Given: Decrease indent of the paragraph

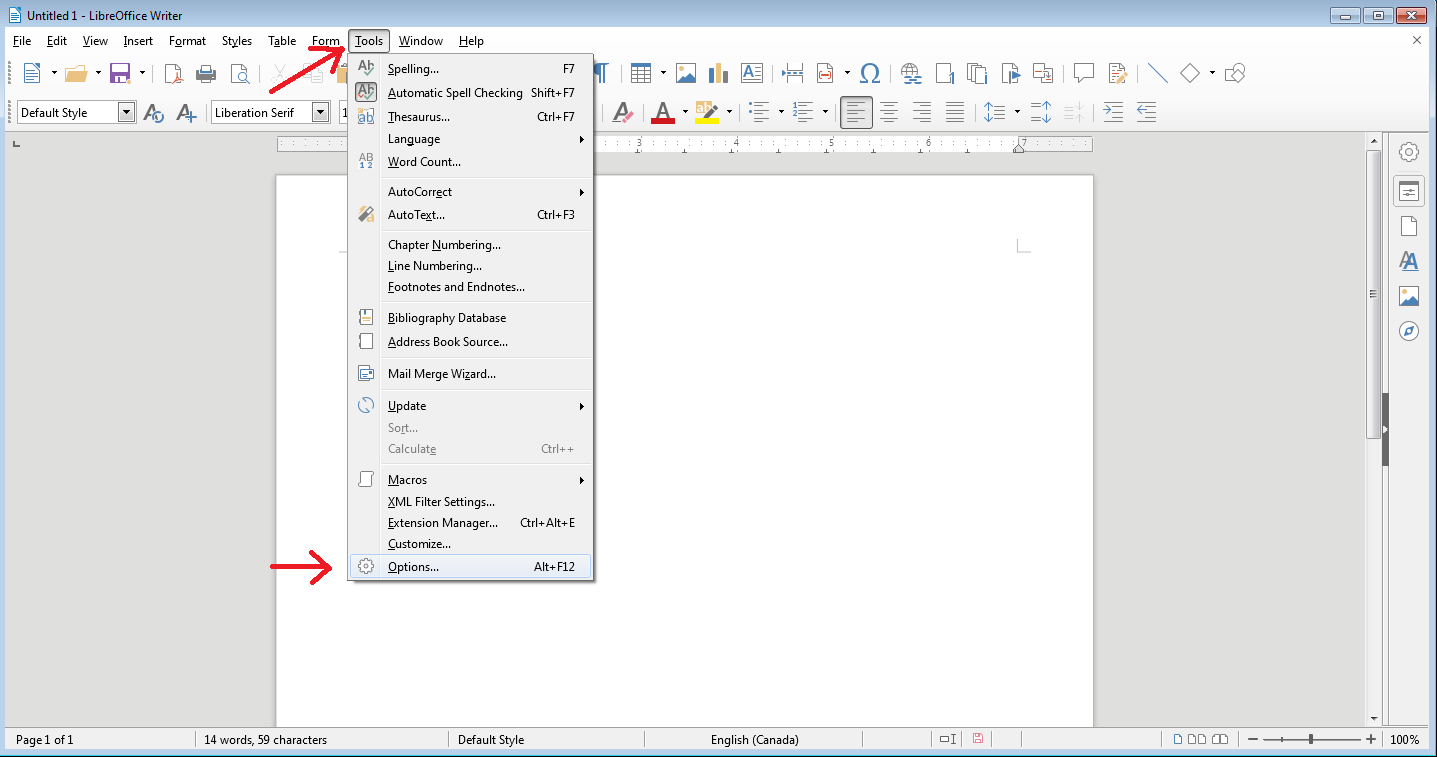Looking at the screenshot, I should click(1146, 113).
